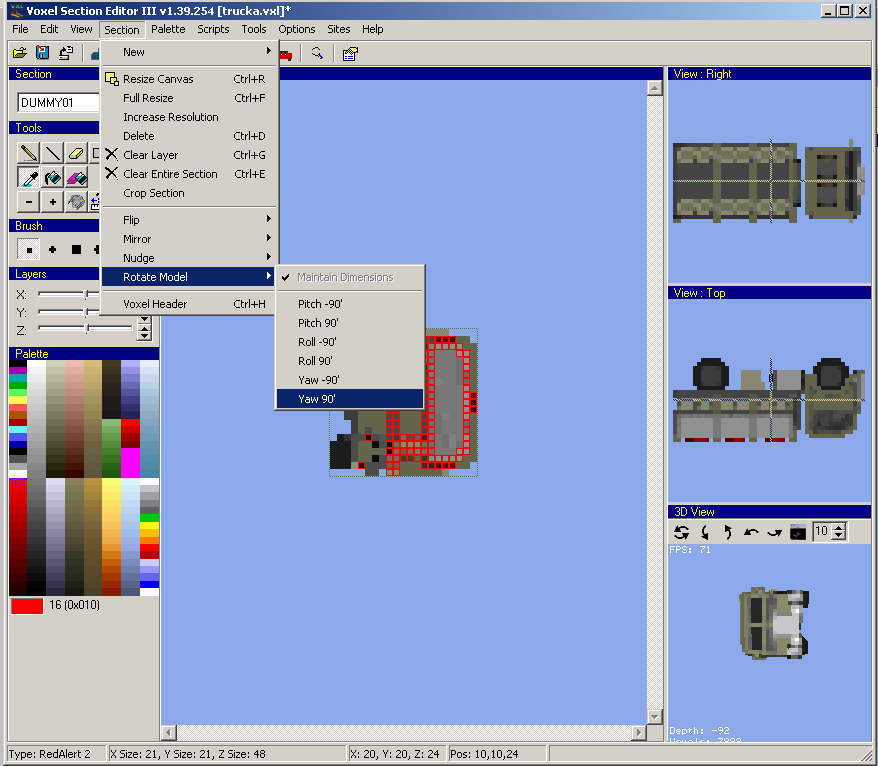Screen dimensions: 878x766
Task: Click the magnifier search toolbar icon
Action: (x=317, y=53)
